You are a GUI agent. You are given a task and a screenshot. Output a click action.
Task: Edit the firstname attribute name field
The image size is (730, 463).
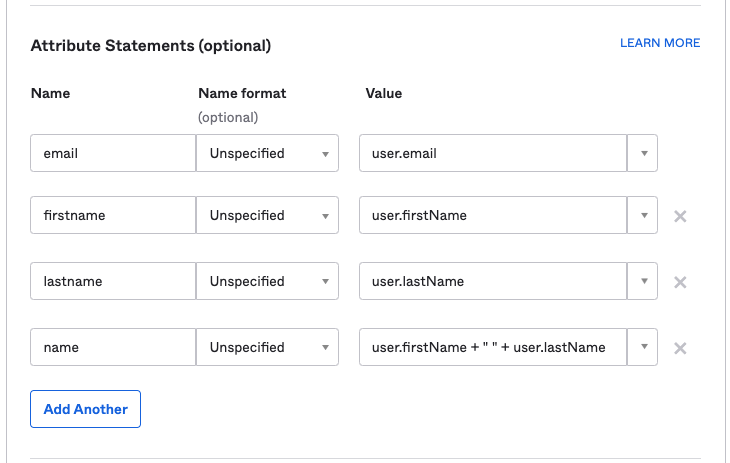113,216
